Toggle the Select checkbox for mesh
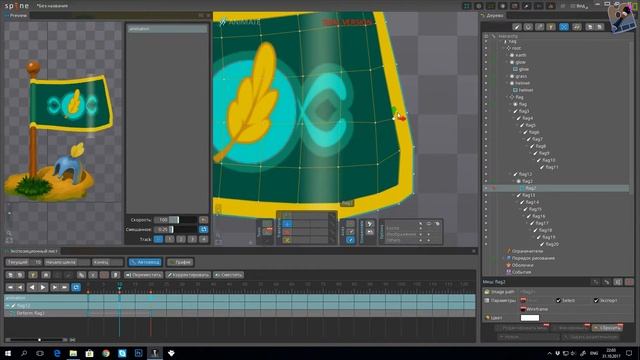The width and height of the screenshot is (640, 360). pyautogui.click(x=558, y=300)
